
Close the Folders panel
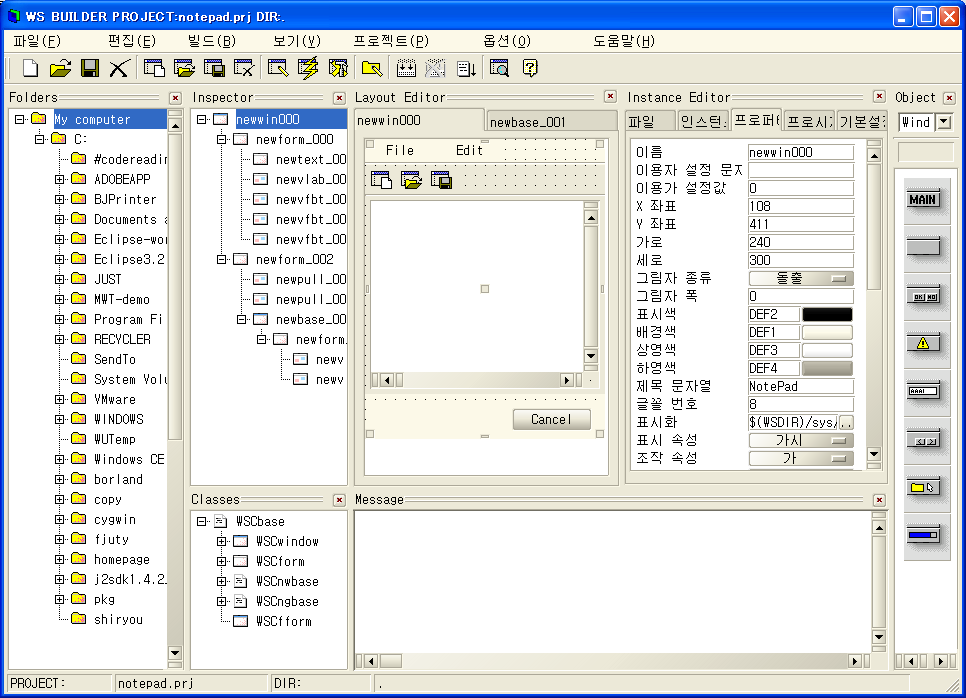click(x=175, y=98)
